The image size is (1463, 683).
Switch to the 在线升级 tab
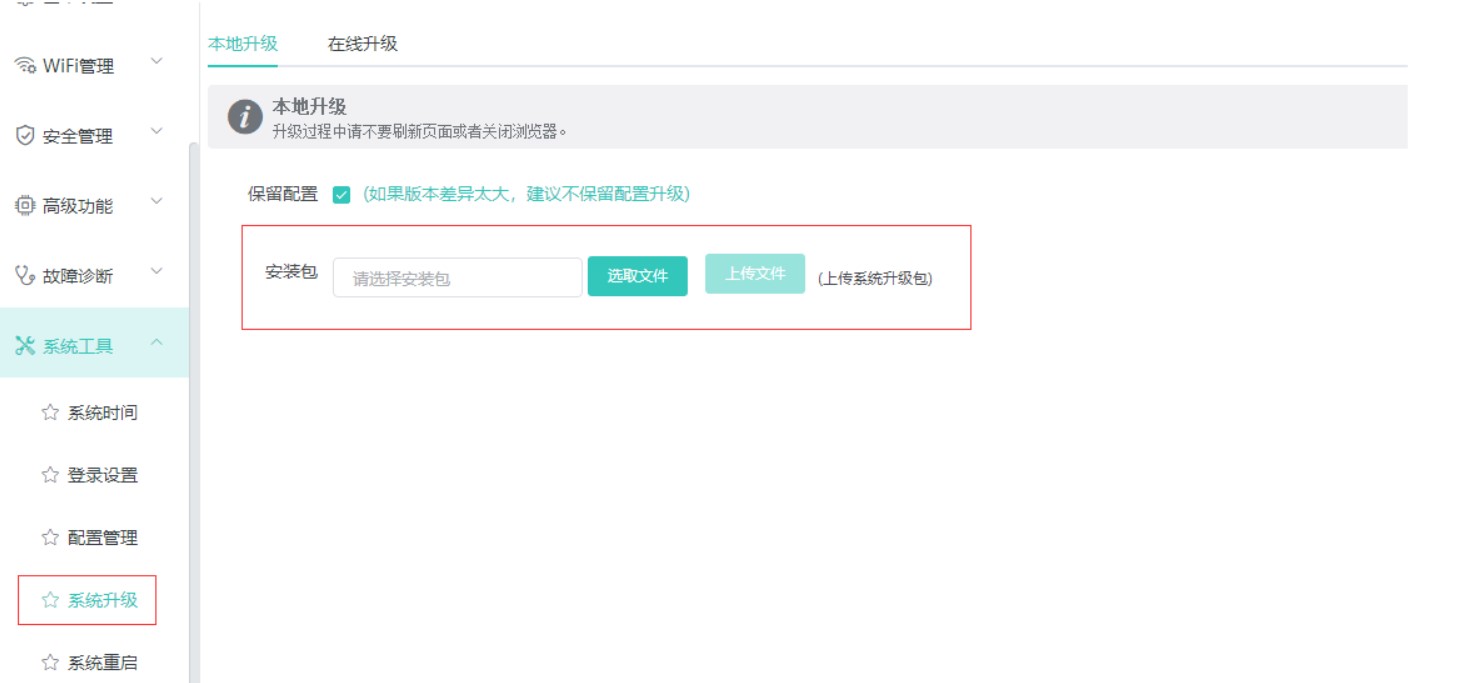tap(362, 44)
